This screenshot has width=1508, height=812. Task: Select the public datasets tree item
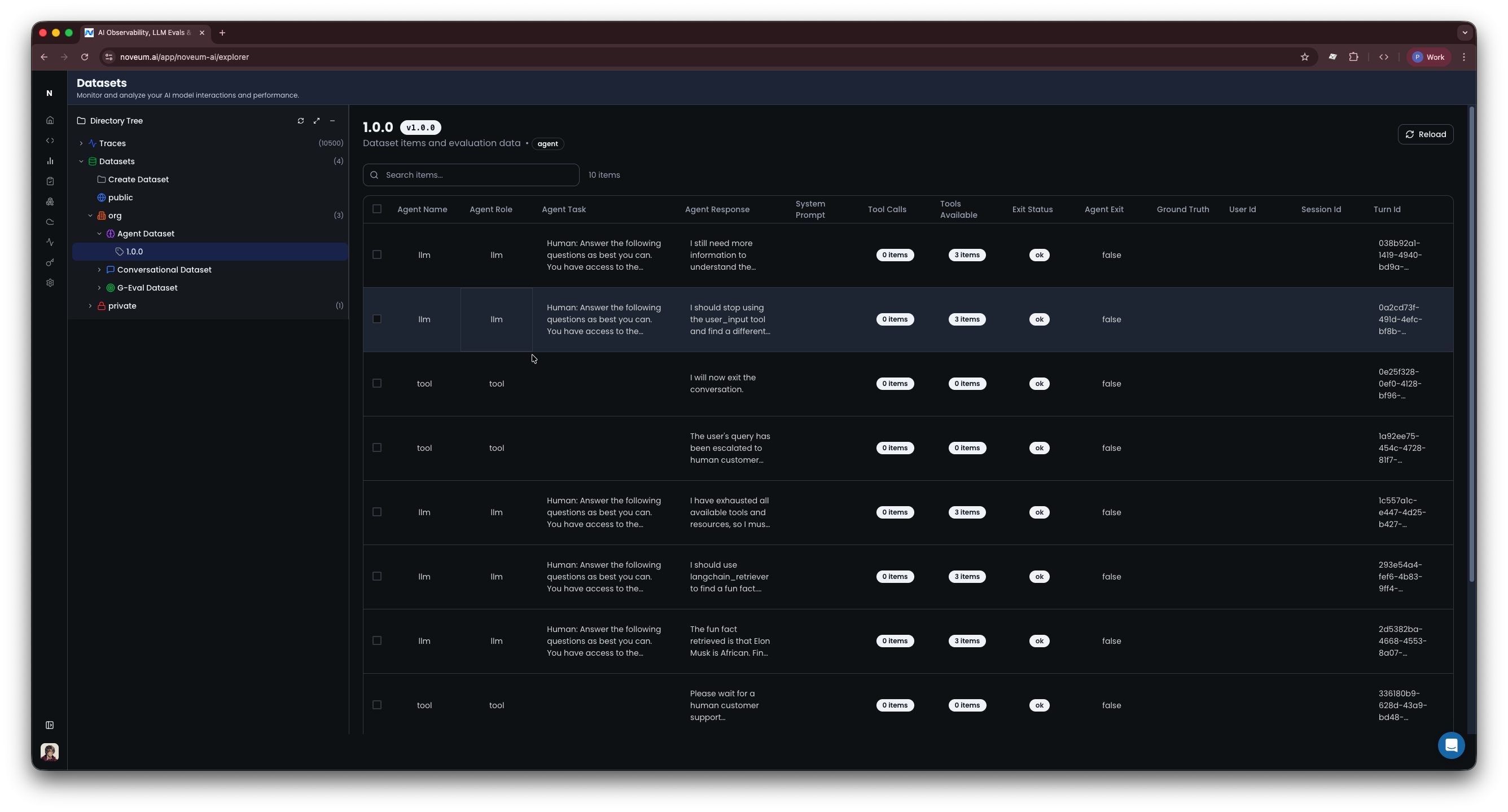pyautogui.click(x=120, y=198)
